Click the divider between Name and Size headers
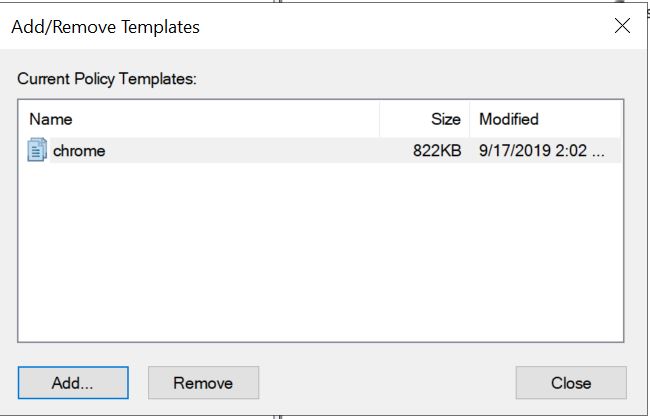The width and height of the screenshot is (650, 419). click(x=380, y=119)
